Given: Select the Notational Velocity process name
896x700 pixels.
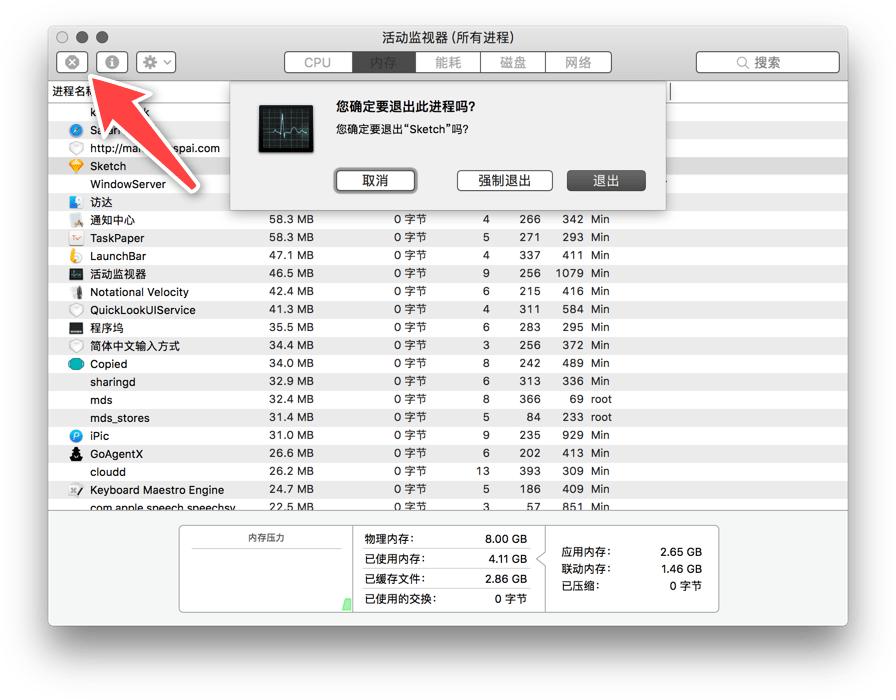Looking at the screenshot, I should tap(139, 292).
